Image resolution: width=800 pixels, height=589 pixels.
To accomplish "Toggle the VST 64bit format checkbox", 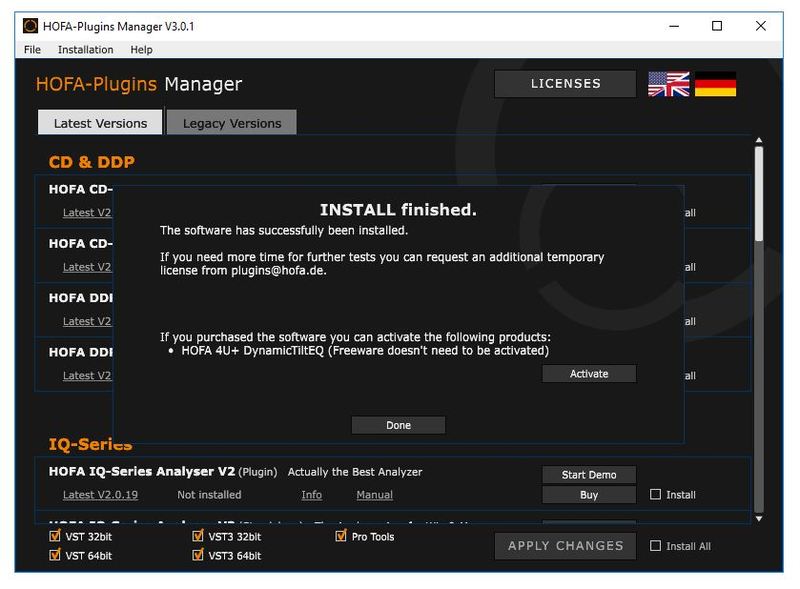I will coord(55,555).
